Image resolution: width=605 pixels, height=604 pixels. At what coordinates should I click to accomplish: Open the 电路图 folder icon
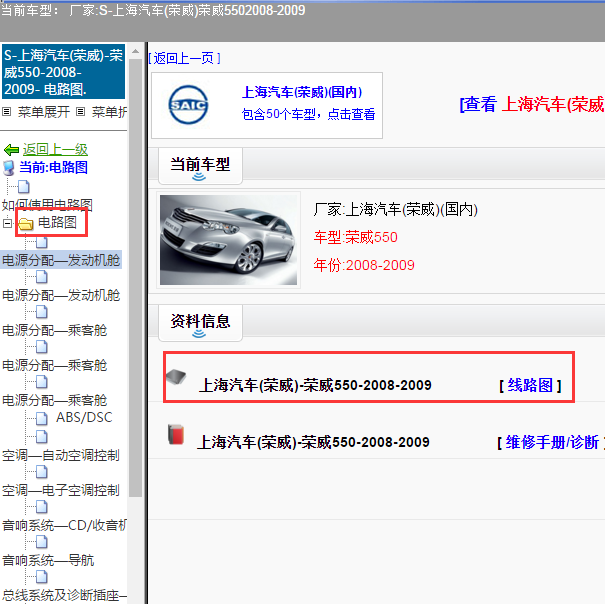click(26, 223)
